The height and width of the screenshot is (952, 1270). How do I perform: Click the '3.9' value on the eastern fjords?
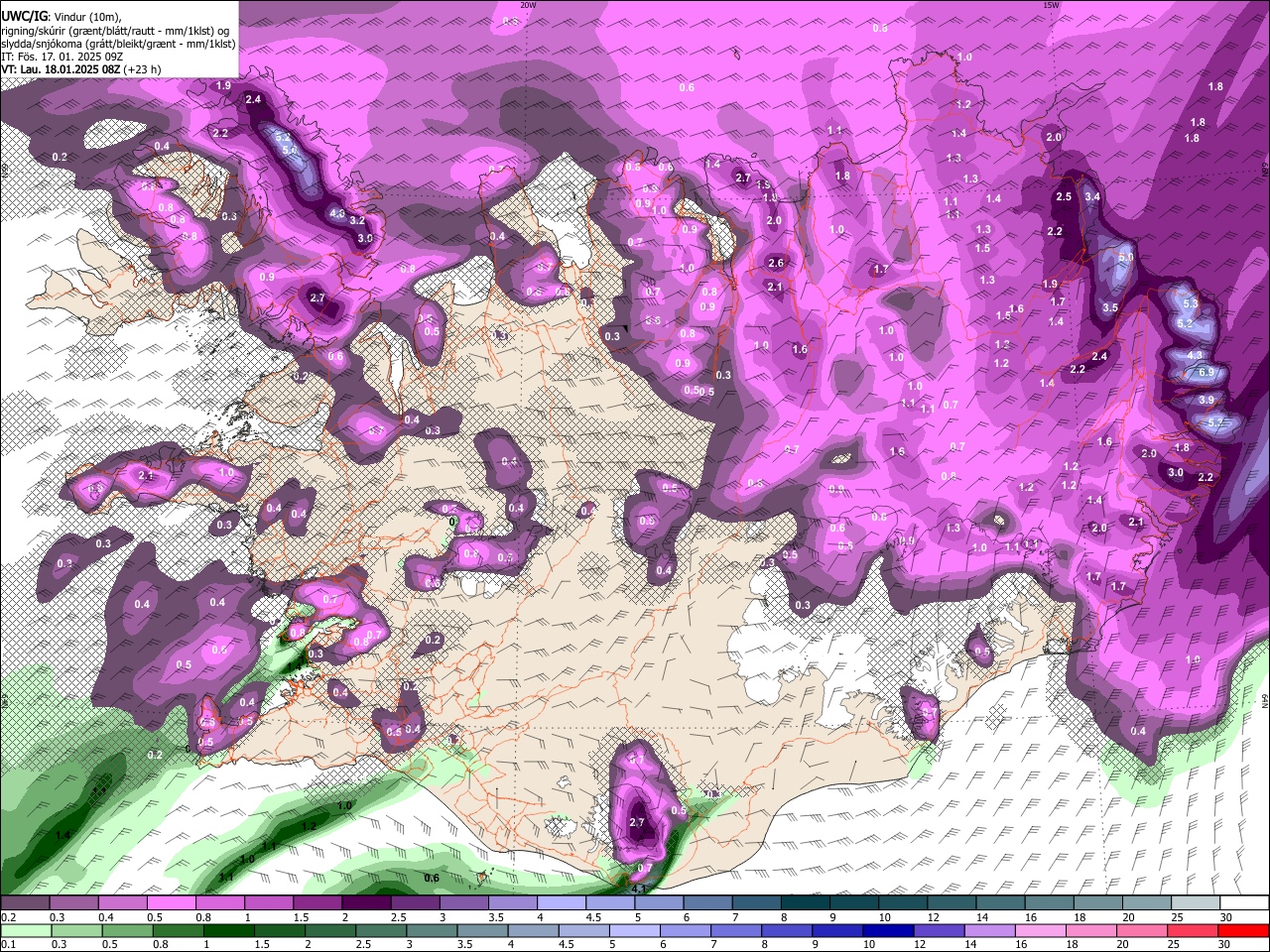coord(1206,400)
